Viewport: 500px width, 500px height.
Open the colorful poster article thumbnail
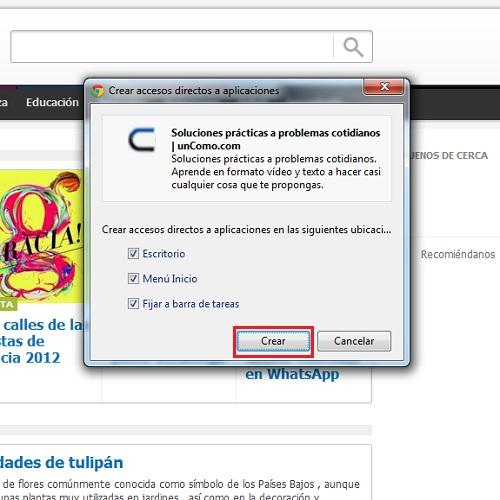[x=41, y=236]
